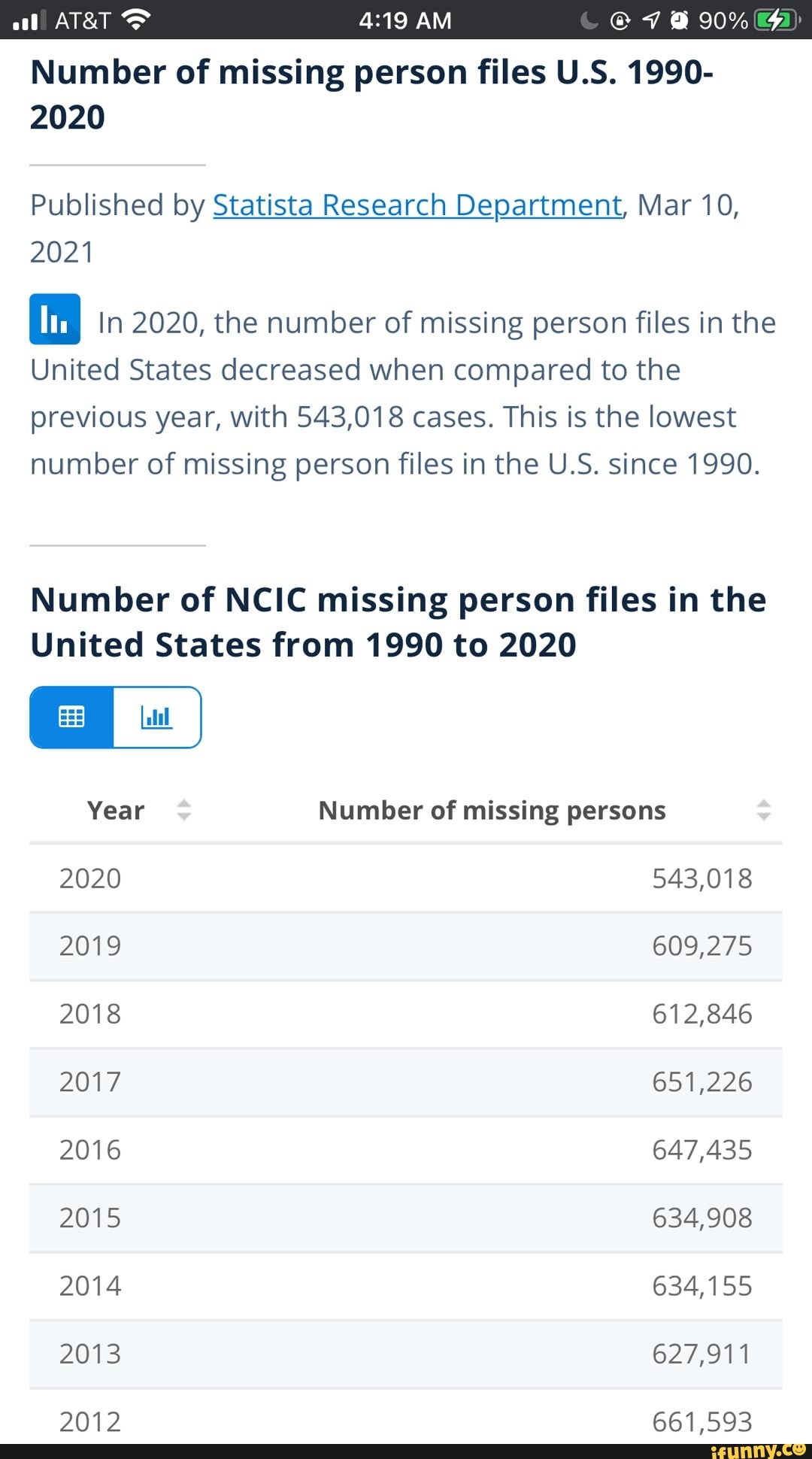
Task: Tap the cellular signal bars
Action: click(29, 20)
